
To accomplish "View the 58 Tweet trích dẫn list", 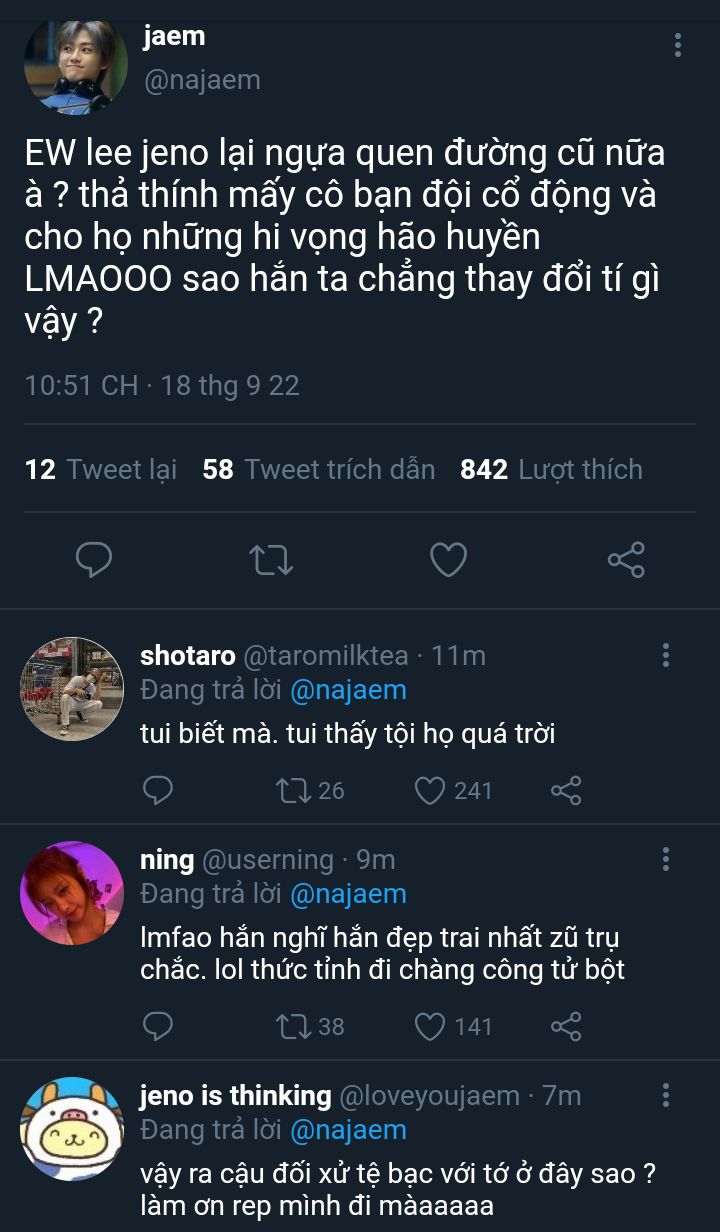I will (319, 469).
